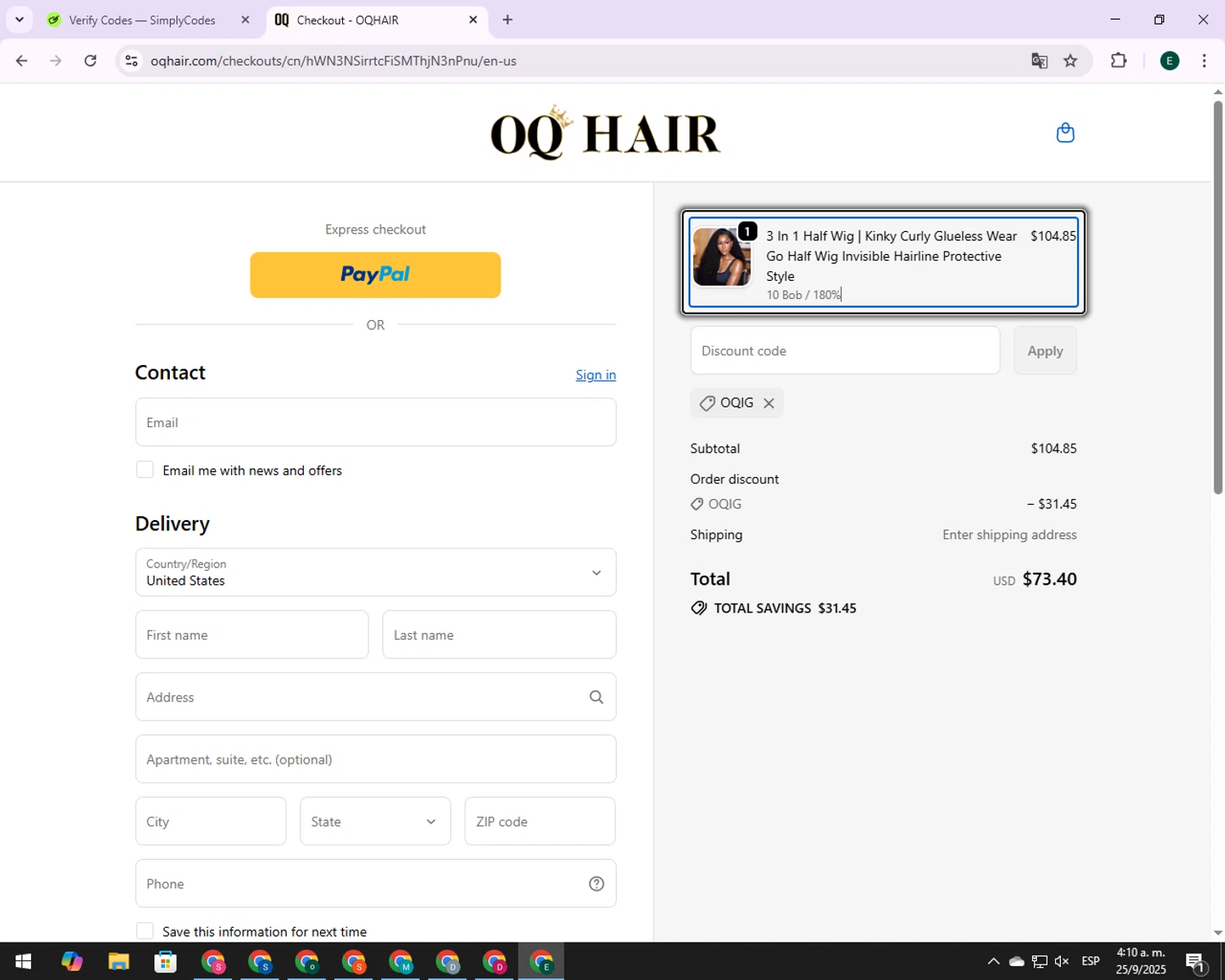Open the notification center icon
Image resolution: width=1225 pixels, height=980 pixels.
click(x=1196, y=962)
